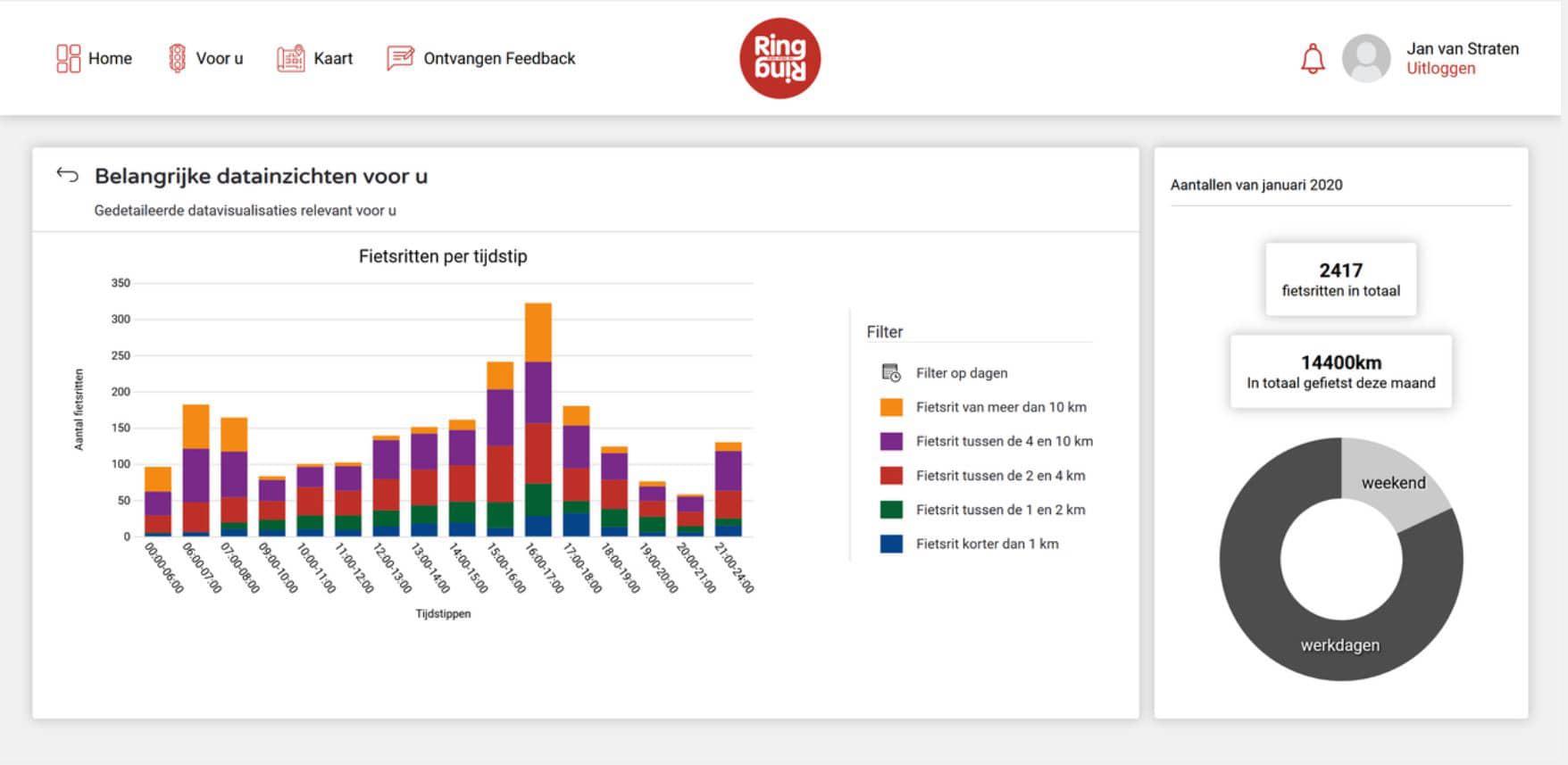Open the Ontvangen Feedback menu item
The width and height of the screenshot is (1568, 765).
click(x=499, y=59)
